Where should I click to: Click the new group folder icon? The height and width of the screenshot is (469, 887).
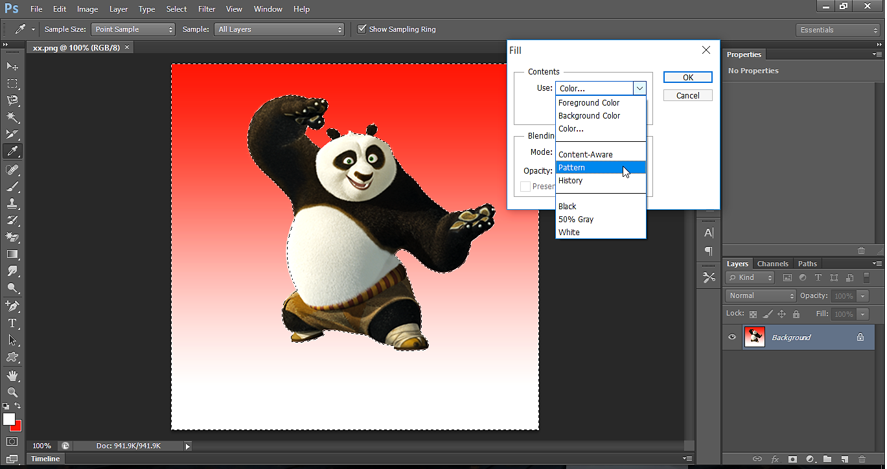coord(827,459)
